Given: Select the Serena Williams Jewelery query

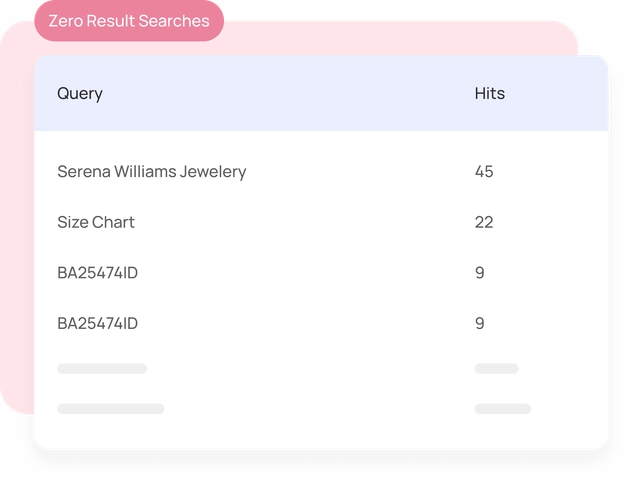Looking at the screenshot, I should click(x=151, y=171).
